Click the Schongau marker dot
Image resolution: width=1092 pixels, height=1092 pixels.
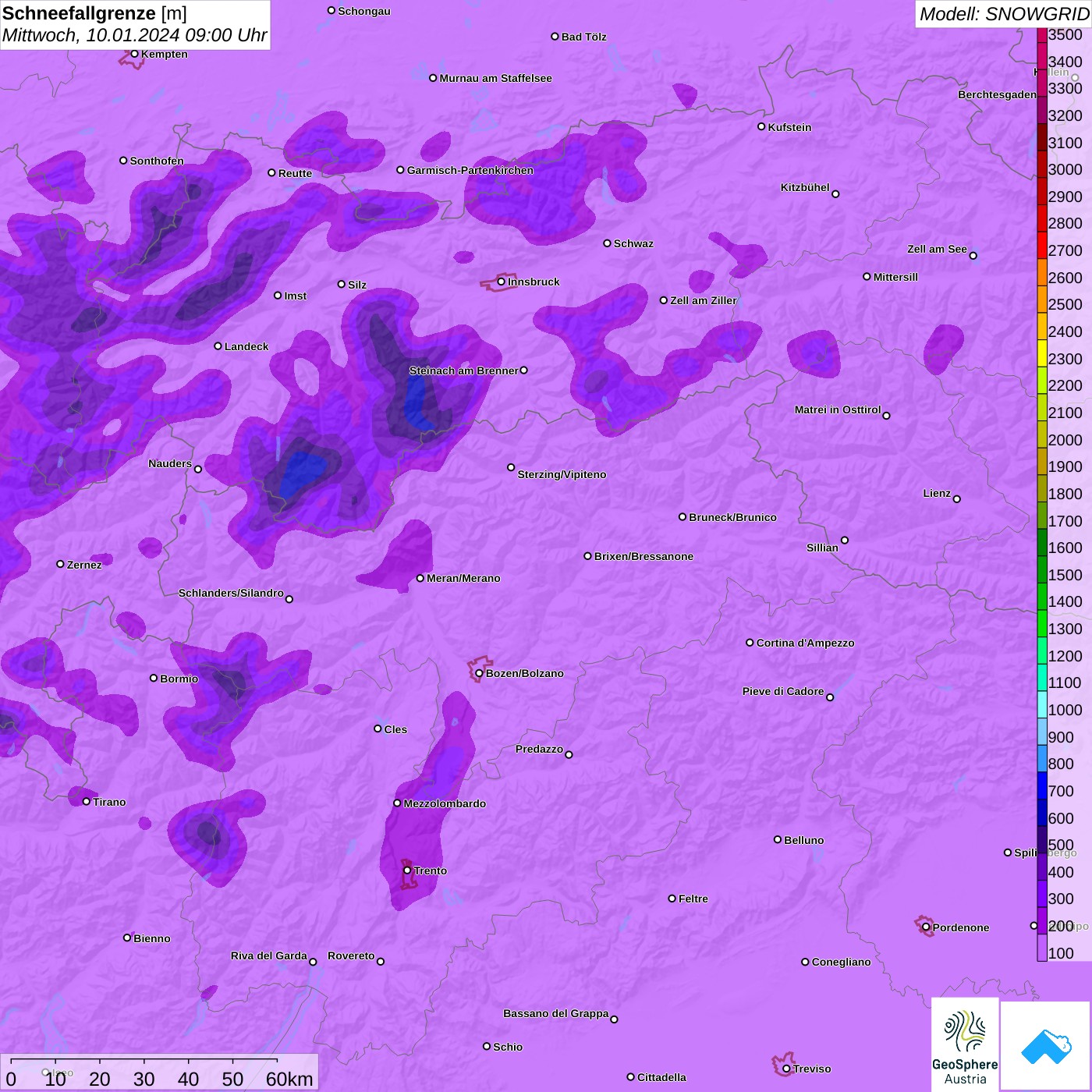point(331,11)
